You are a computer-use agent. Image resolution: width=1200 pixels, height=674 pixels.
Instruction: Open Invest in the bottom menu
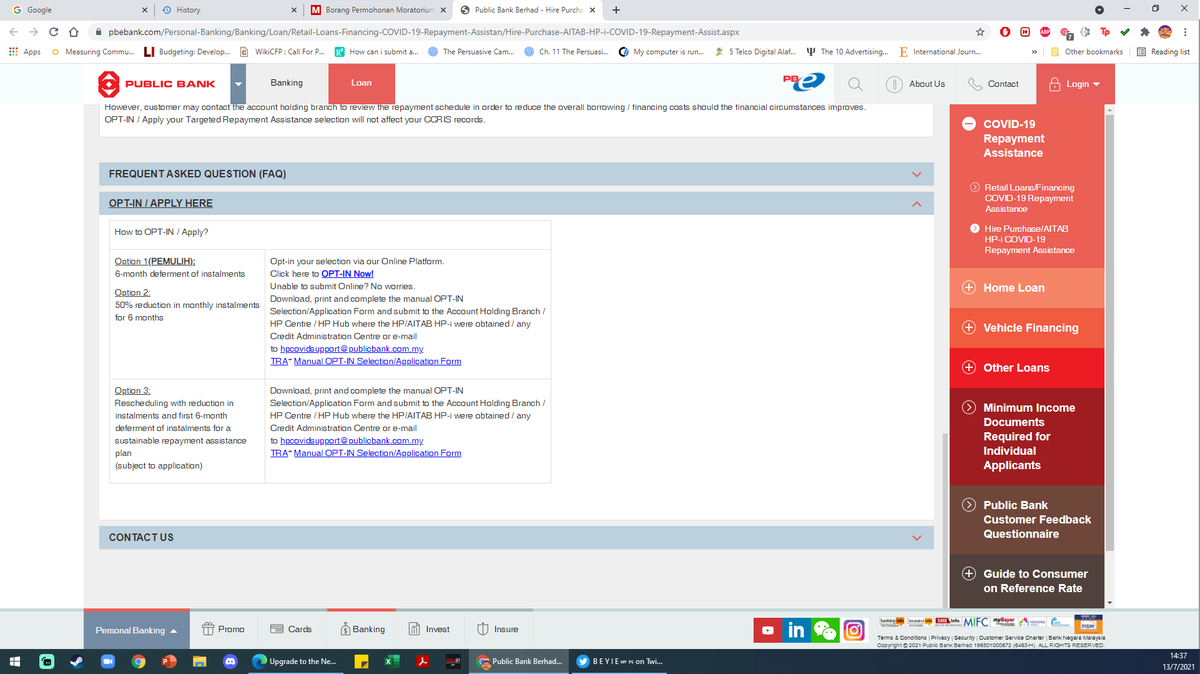pyautogui.click(x=428, y=629)
